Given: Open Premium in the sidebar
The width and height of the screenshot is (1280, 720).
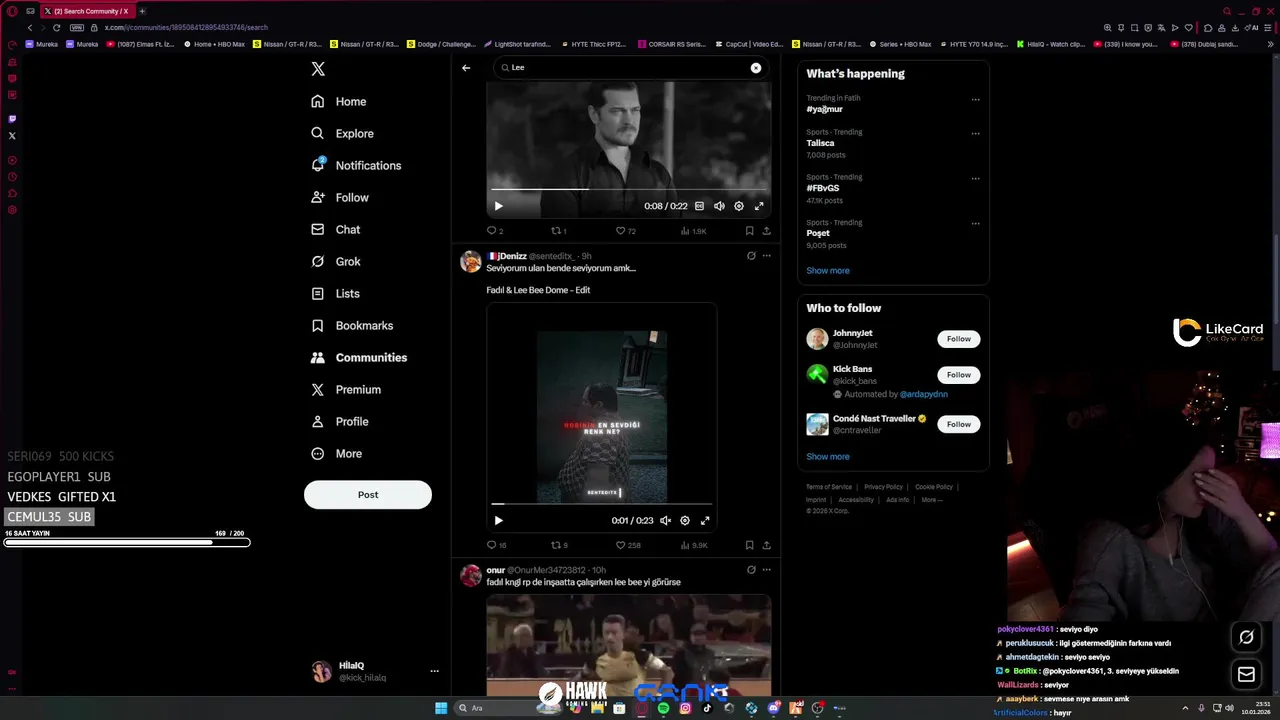Looking at the screenshot, I should pyautogui.click(x=346, y=389).
